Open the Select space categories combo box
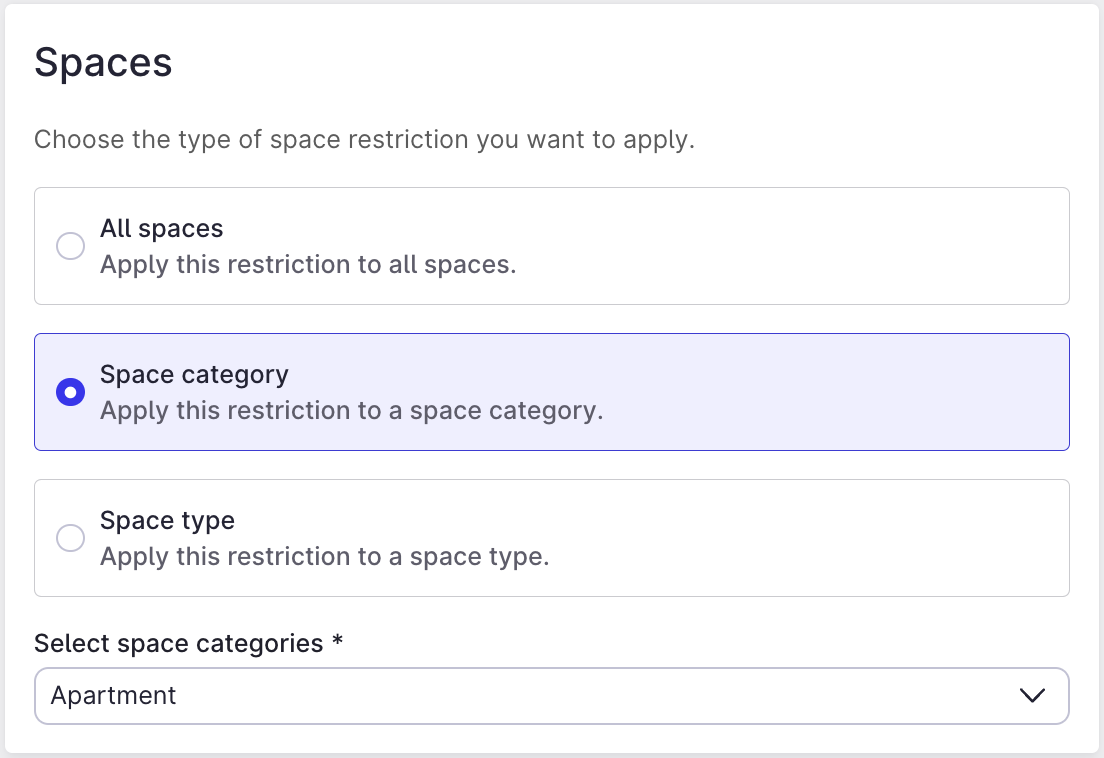This screenshot has height=758, width=1104. 551,695
